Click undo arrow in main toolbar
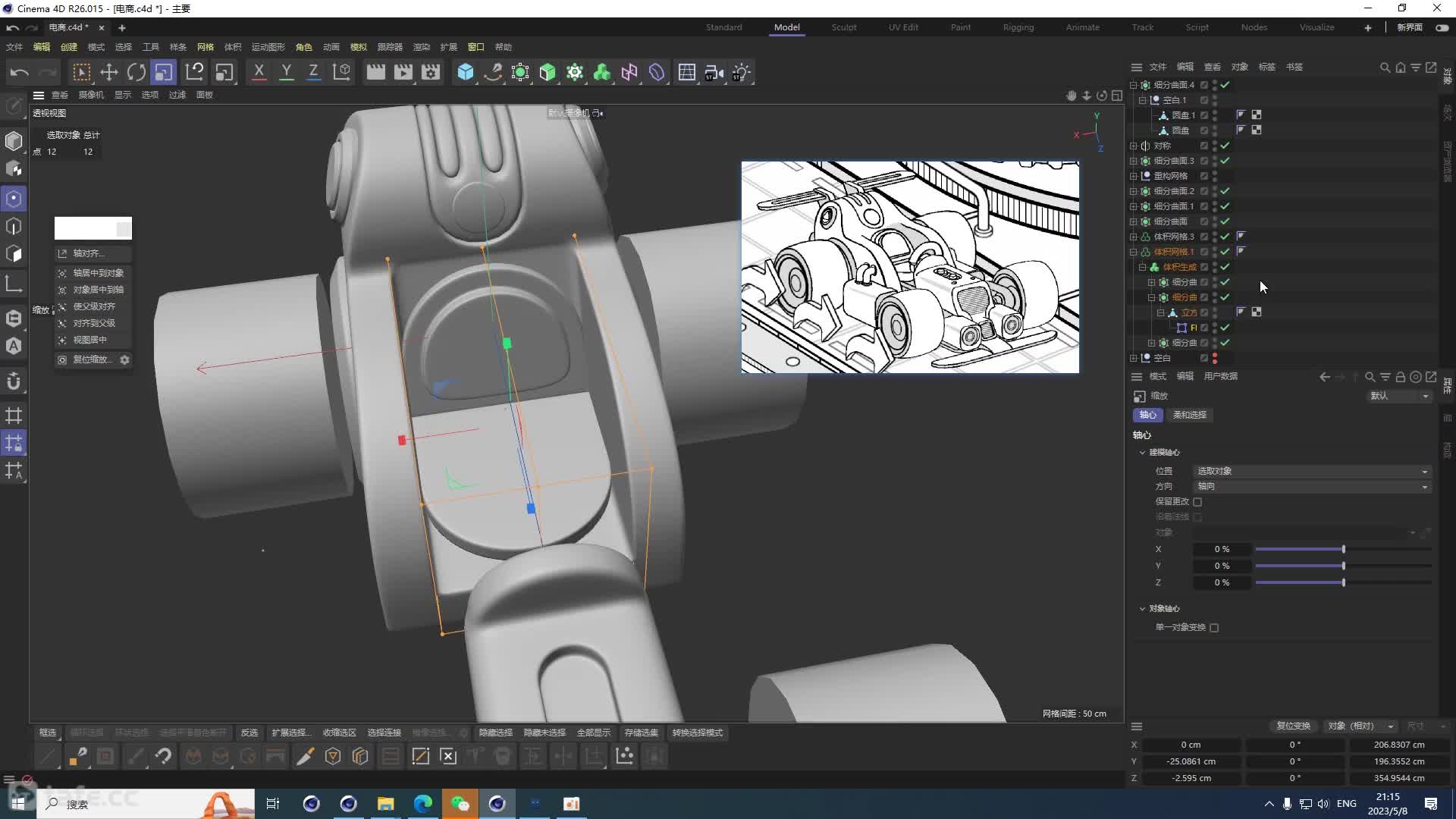The image size is (1456, 819). pyautogui.click(x=20, y=73)
